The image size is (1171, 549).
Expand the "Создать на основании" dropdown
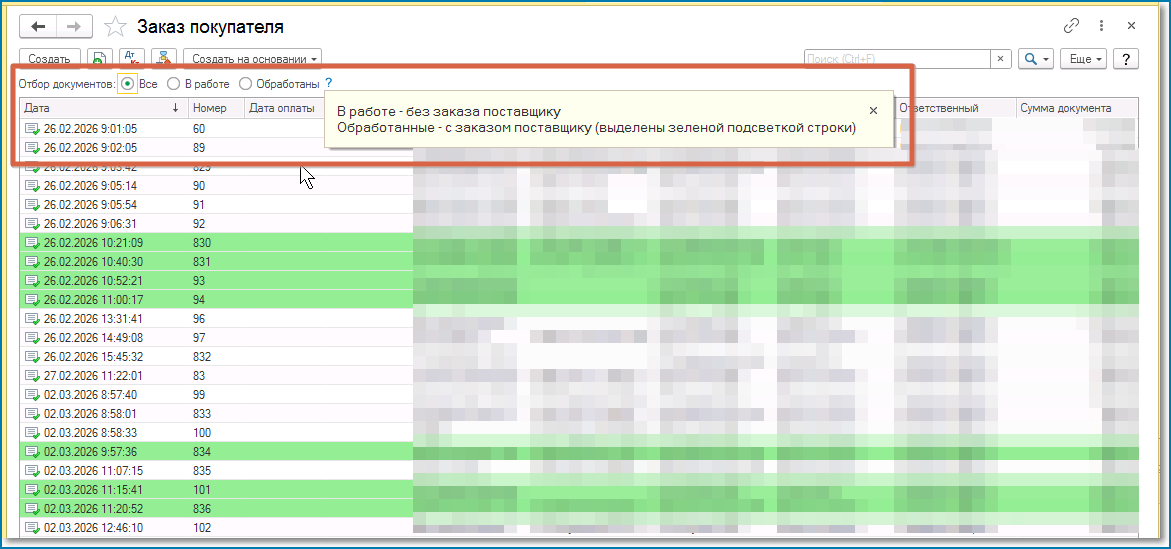coord(252,60)
